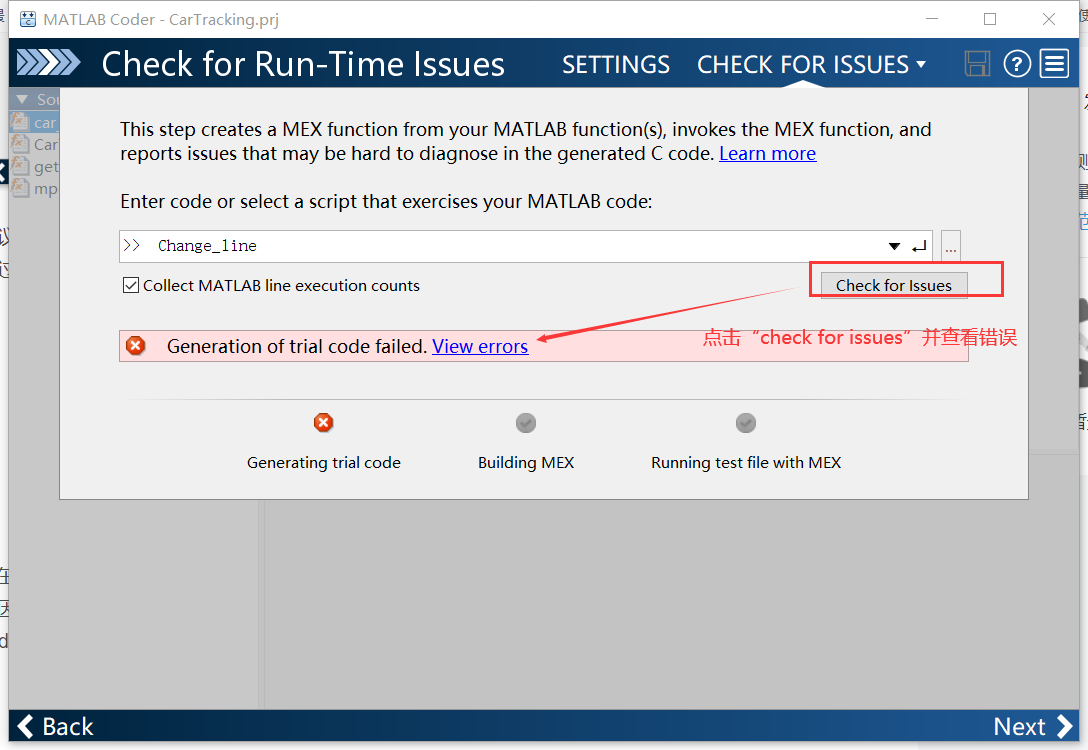Click the MATLAB Coder title bar app icon

pos(28,19)
